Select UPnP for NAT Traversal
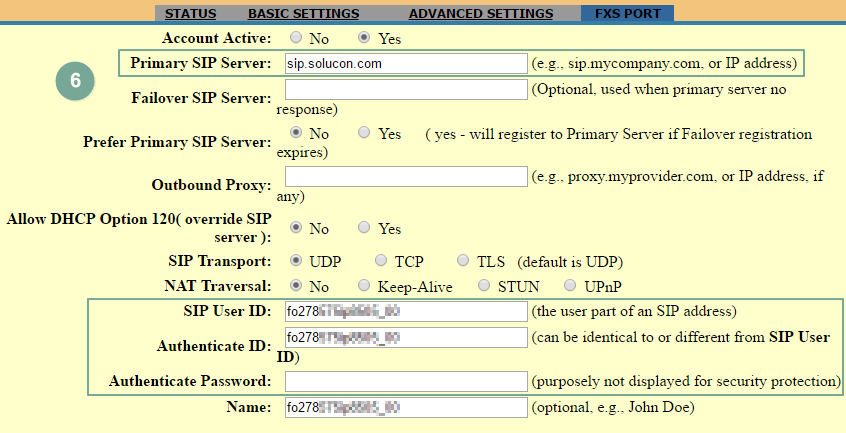Screen dimensions: 846x433 pyautogui.click(x=571, y=287)
